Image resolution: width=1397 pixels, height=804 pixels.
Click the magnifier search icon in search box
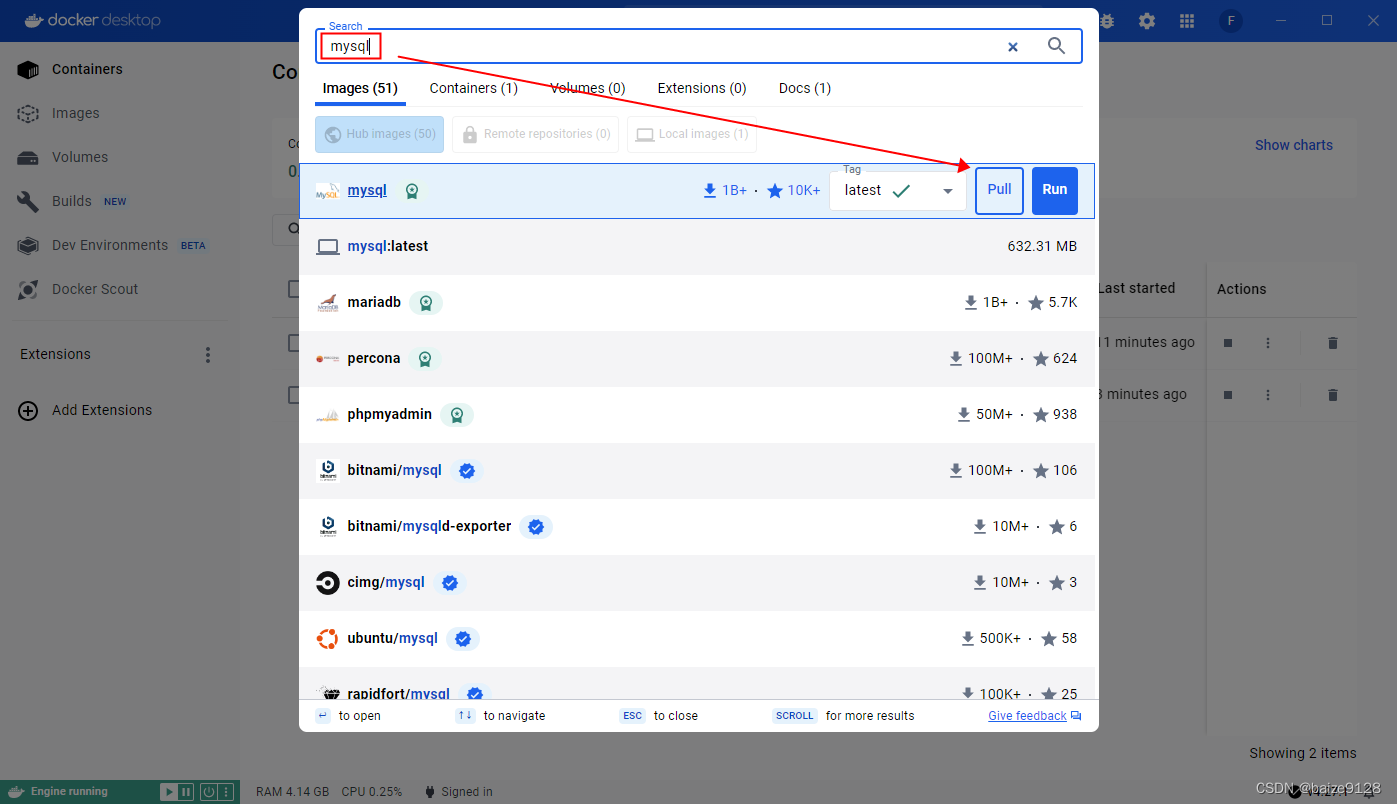[x=1056, y=46]
